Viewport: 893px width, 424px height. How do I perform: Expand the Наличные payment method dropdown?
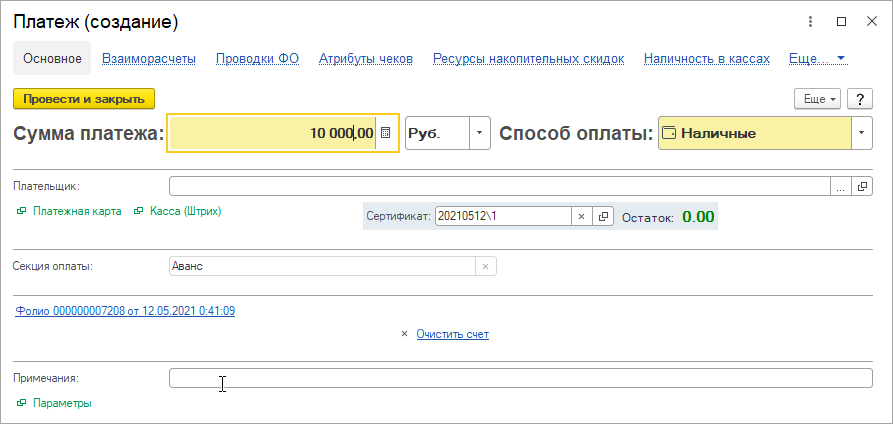[x=862, y=133]
